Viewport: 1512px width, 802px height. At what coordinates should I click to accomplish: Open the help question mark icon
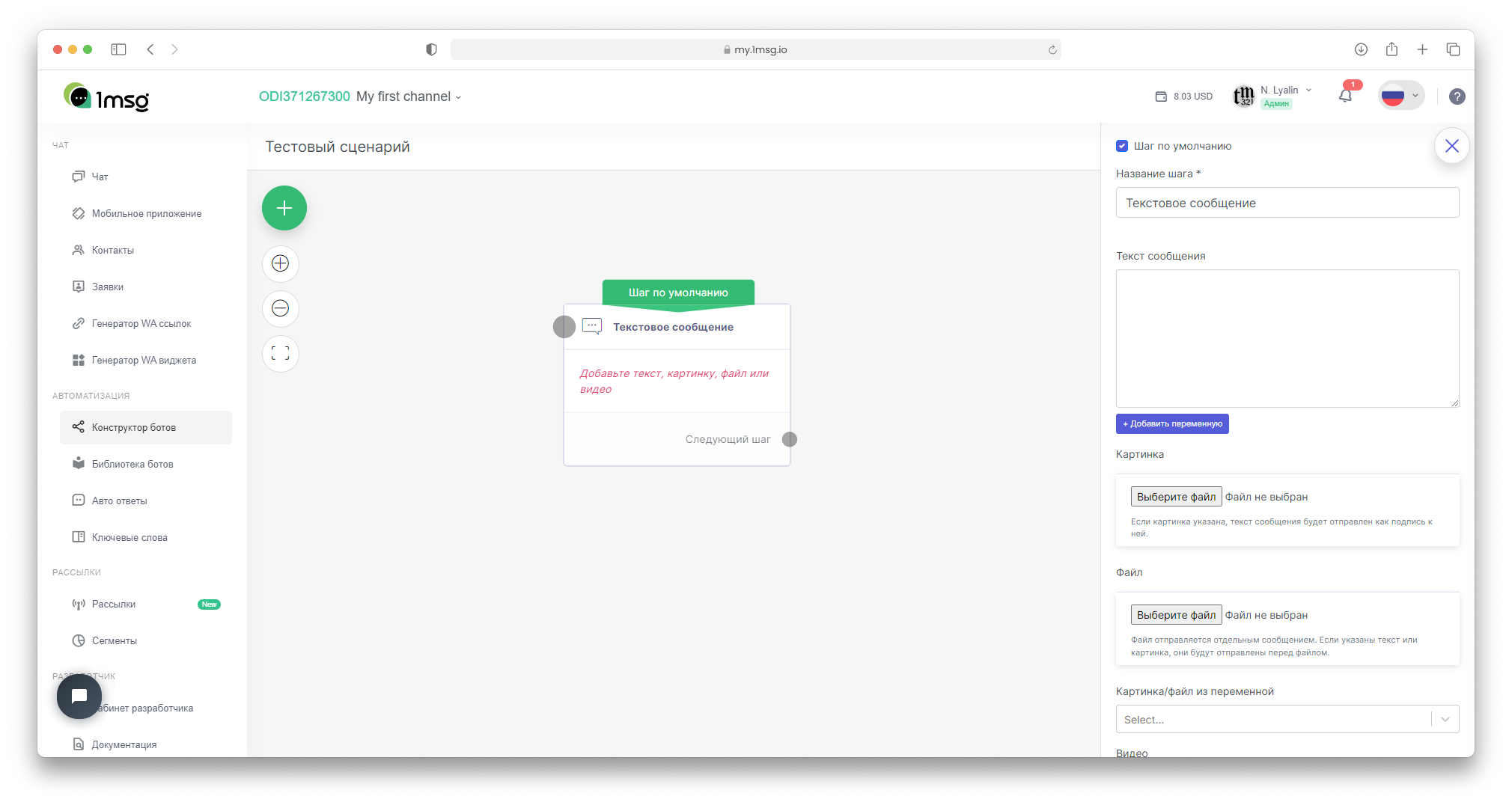point(1457,97)
